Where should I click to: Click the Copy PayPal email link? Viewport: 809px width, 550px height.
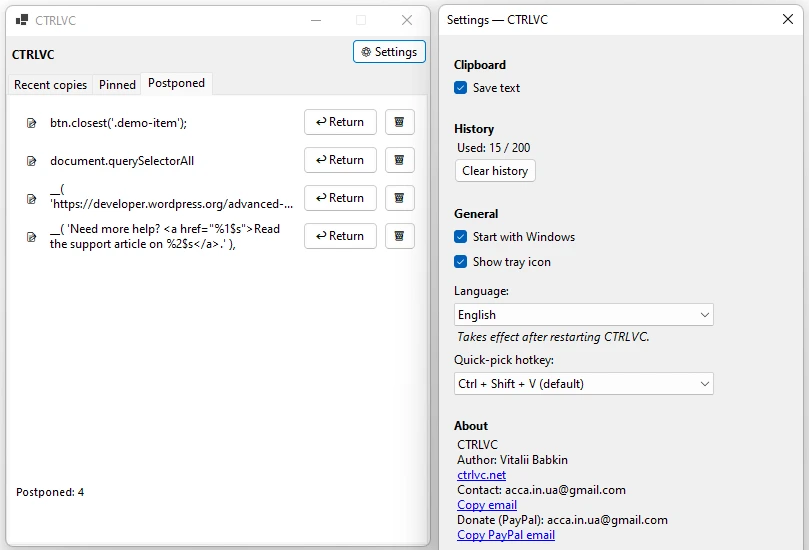[x=506, y=535]
